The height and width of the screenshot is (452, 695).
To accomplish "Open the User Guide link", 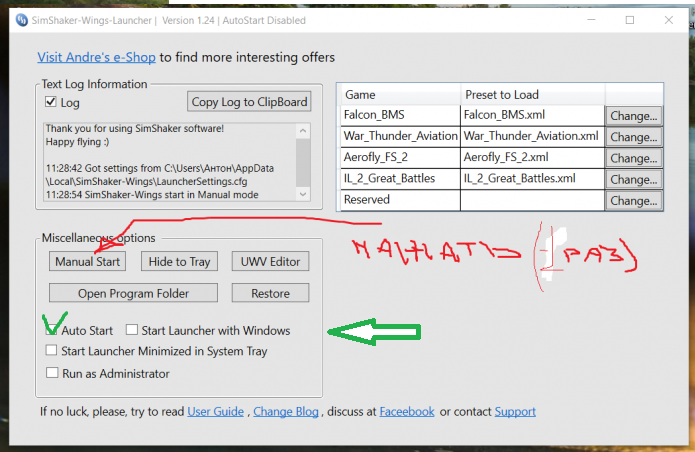I will (215, 412).
